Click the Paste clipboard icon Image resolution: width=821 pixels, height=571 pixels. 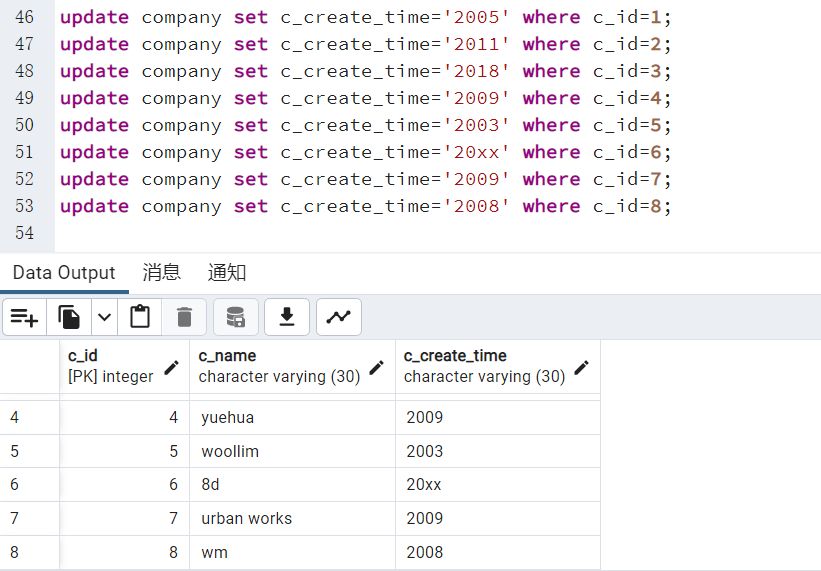[140, 317]
